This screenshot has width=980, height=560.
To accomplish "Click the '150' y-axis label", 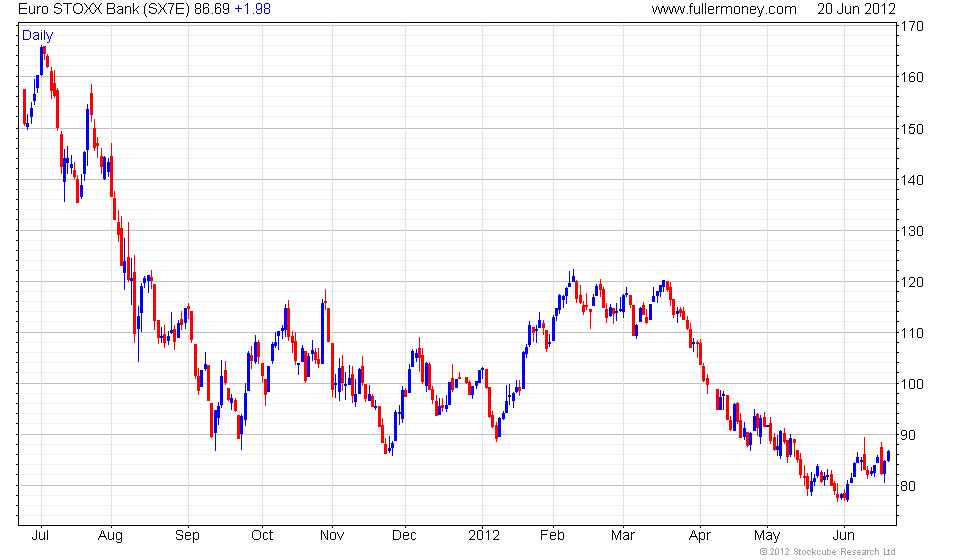I will pyautogui.click(x=912, y=129).
